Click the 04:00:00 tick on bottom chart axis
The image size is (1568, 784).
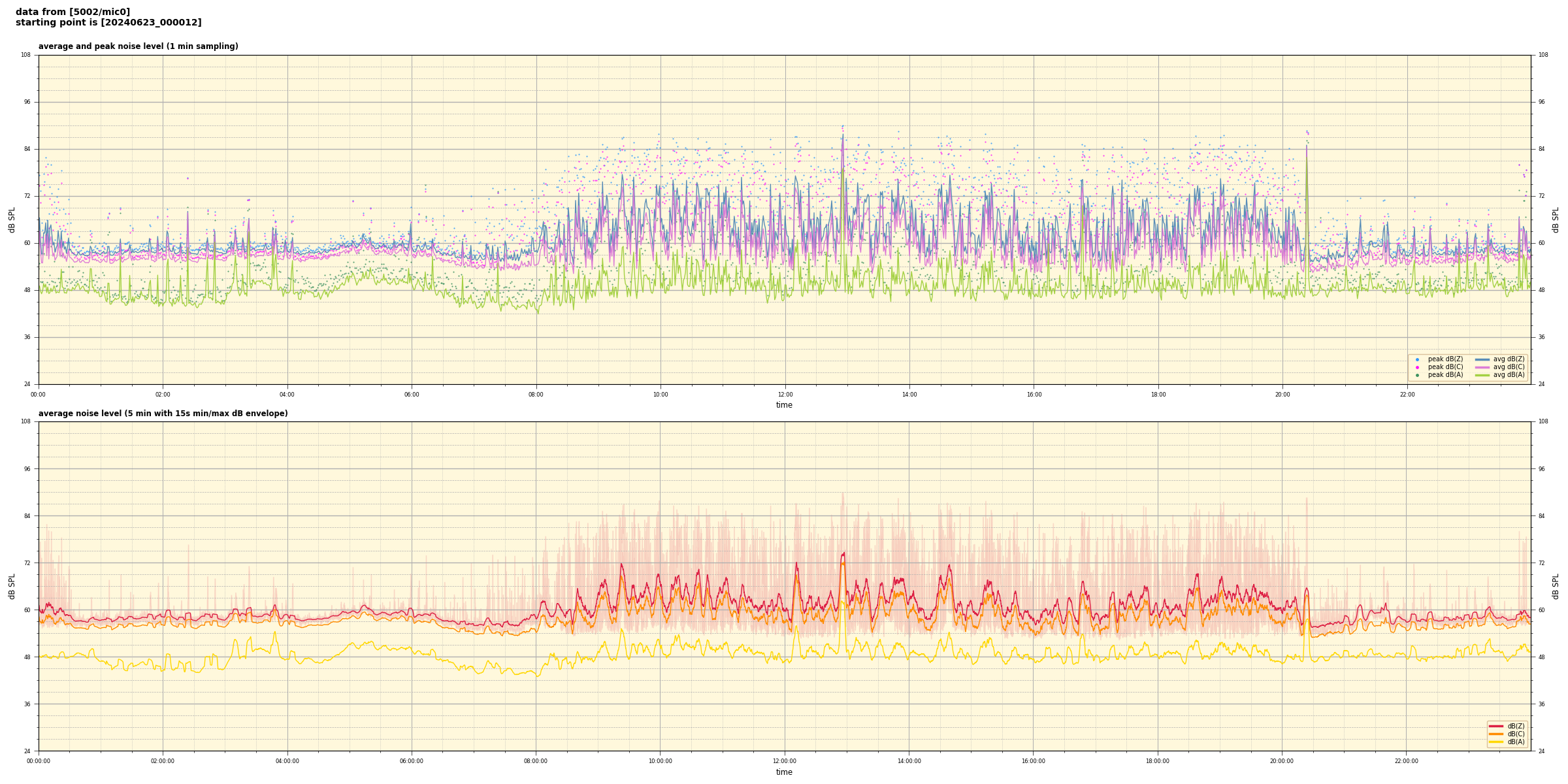(x=287, y=761)
